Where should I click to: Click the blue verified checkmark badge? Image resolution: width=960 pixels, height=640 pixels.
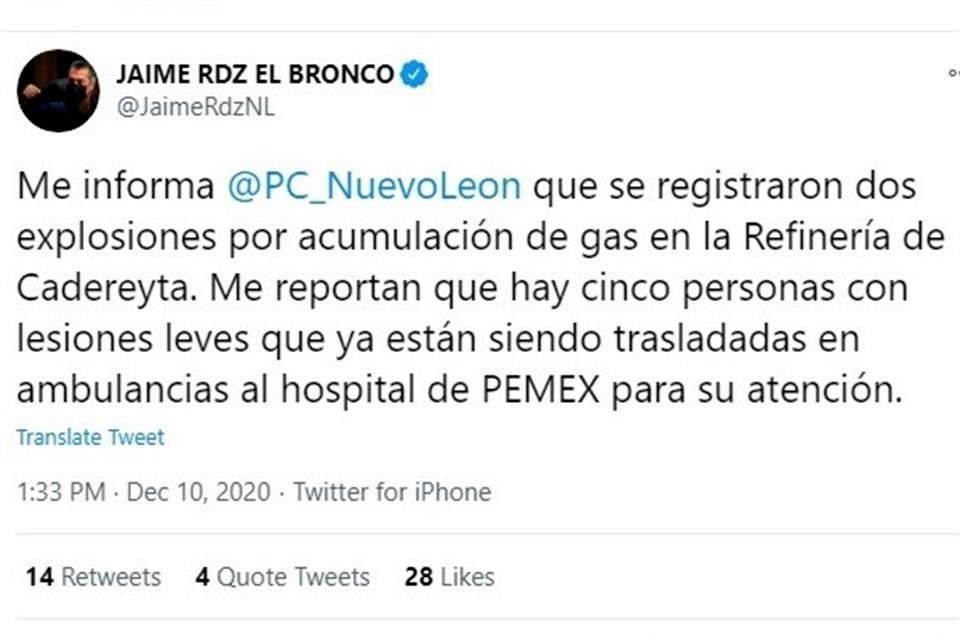(414, 74)
